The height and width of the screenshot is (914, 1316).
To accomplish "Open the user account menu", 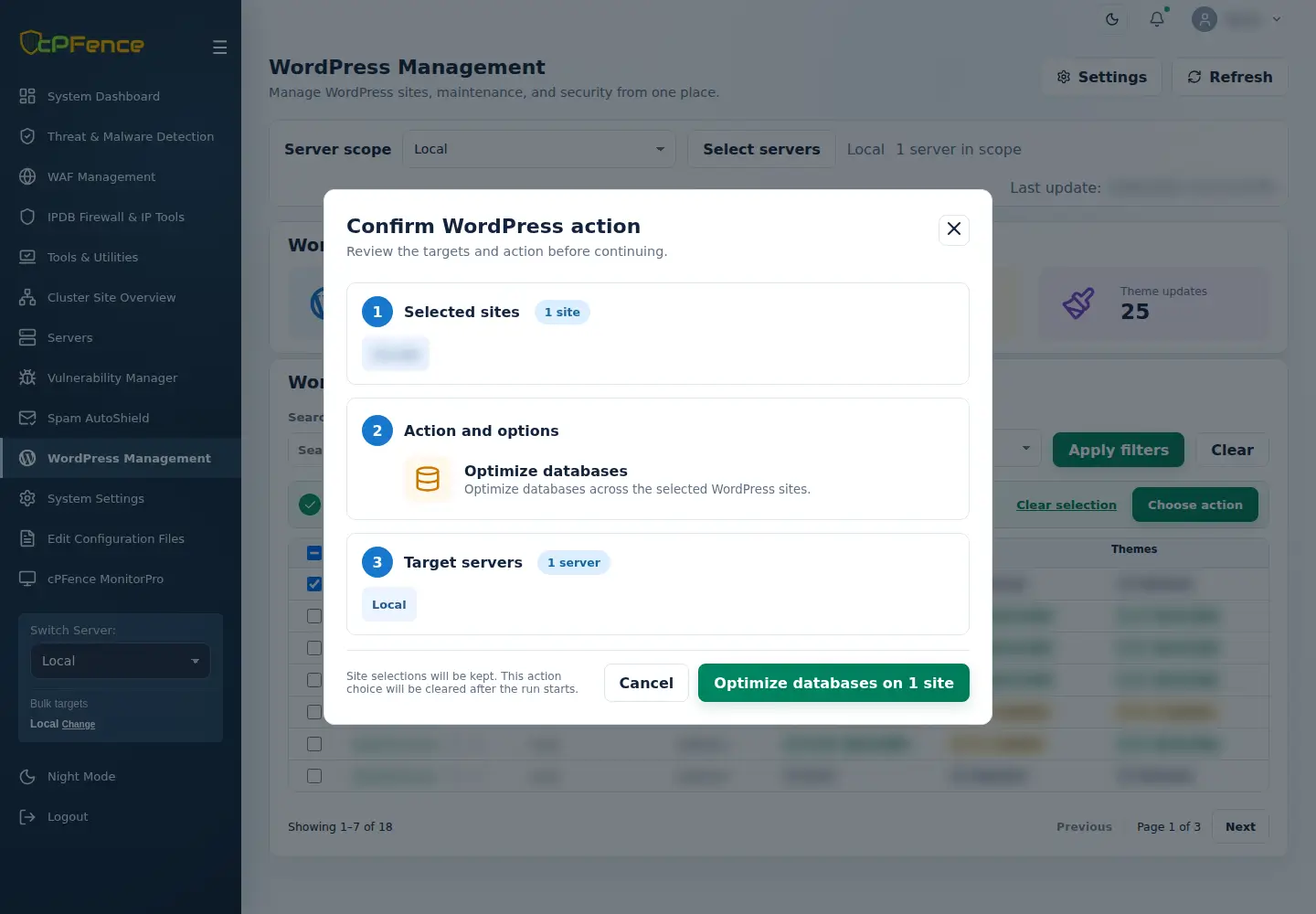I will click(1236, 19).
